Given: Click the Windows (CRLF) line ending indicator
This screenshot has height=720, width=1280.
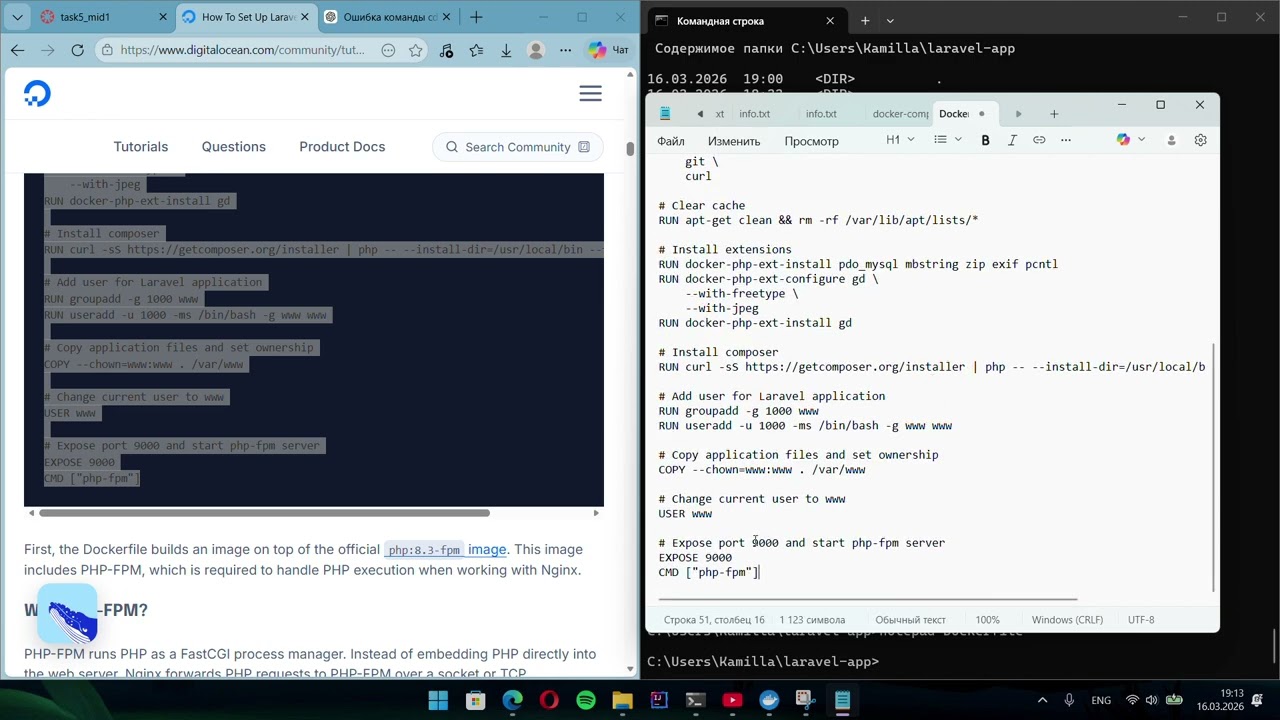Looking at the screenshot, I should coord(1067,620).
